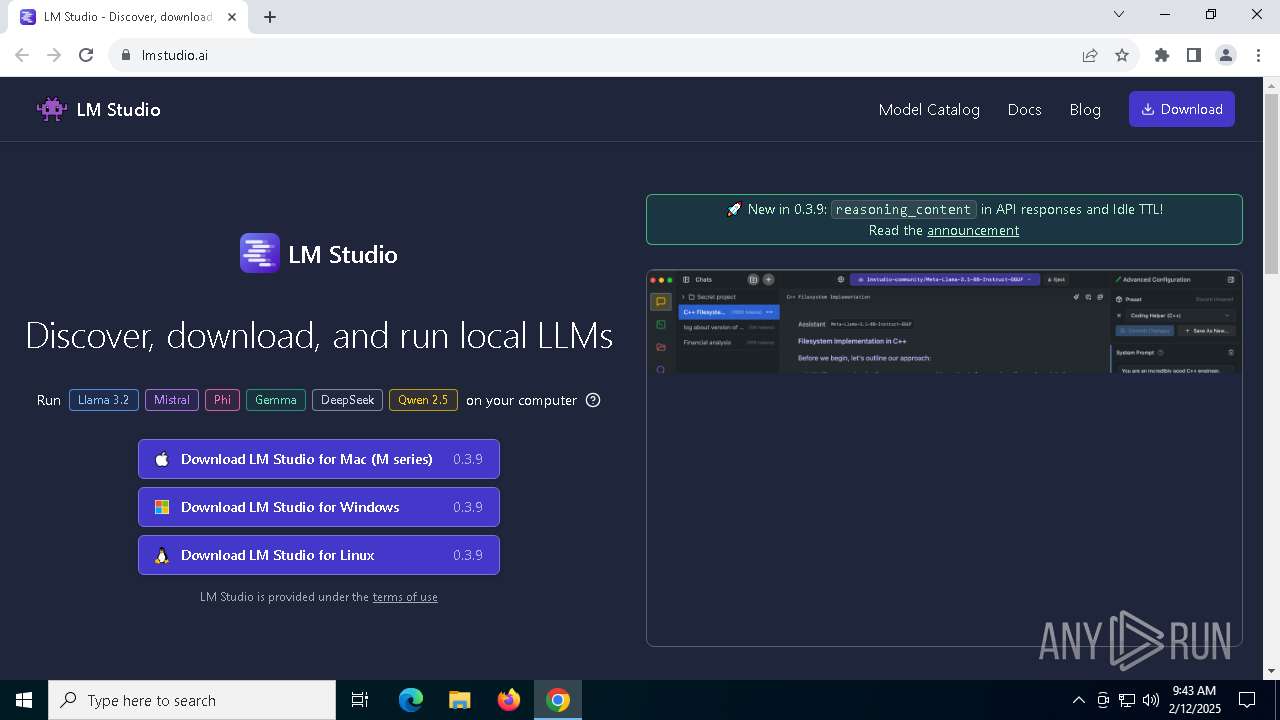The height and width of the screenshot is (720, 1280).
Task: Toggle the browser side panel
Action: pos(1194,55)
